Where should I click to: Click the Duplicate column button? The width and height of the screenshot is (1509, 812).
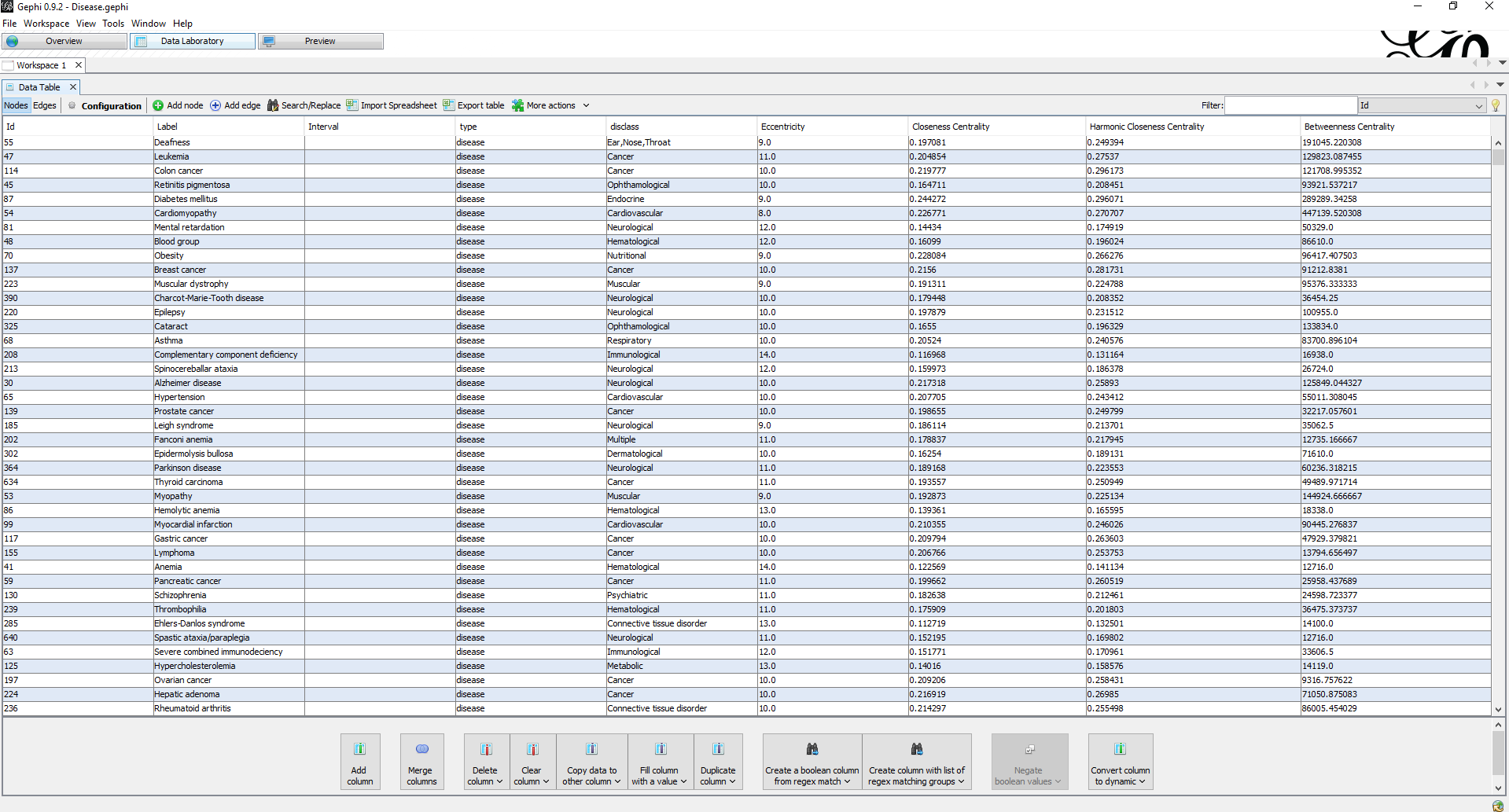click(717, 761)
